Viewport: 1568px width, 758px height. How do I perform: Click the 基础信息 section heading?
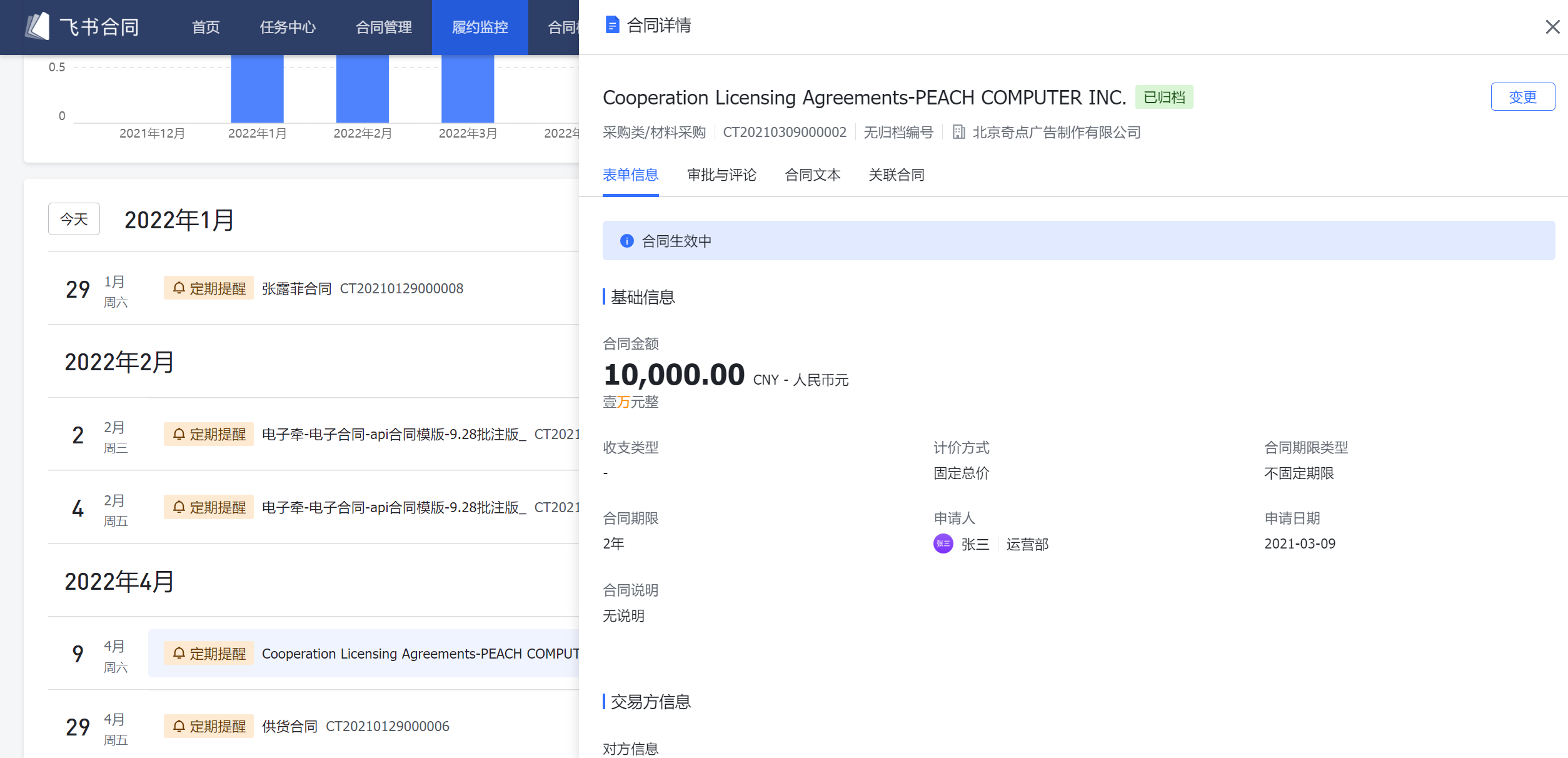(x=643, y=297)
